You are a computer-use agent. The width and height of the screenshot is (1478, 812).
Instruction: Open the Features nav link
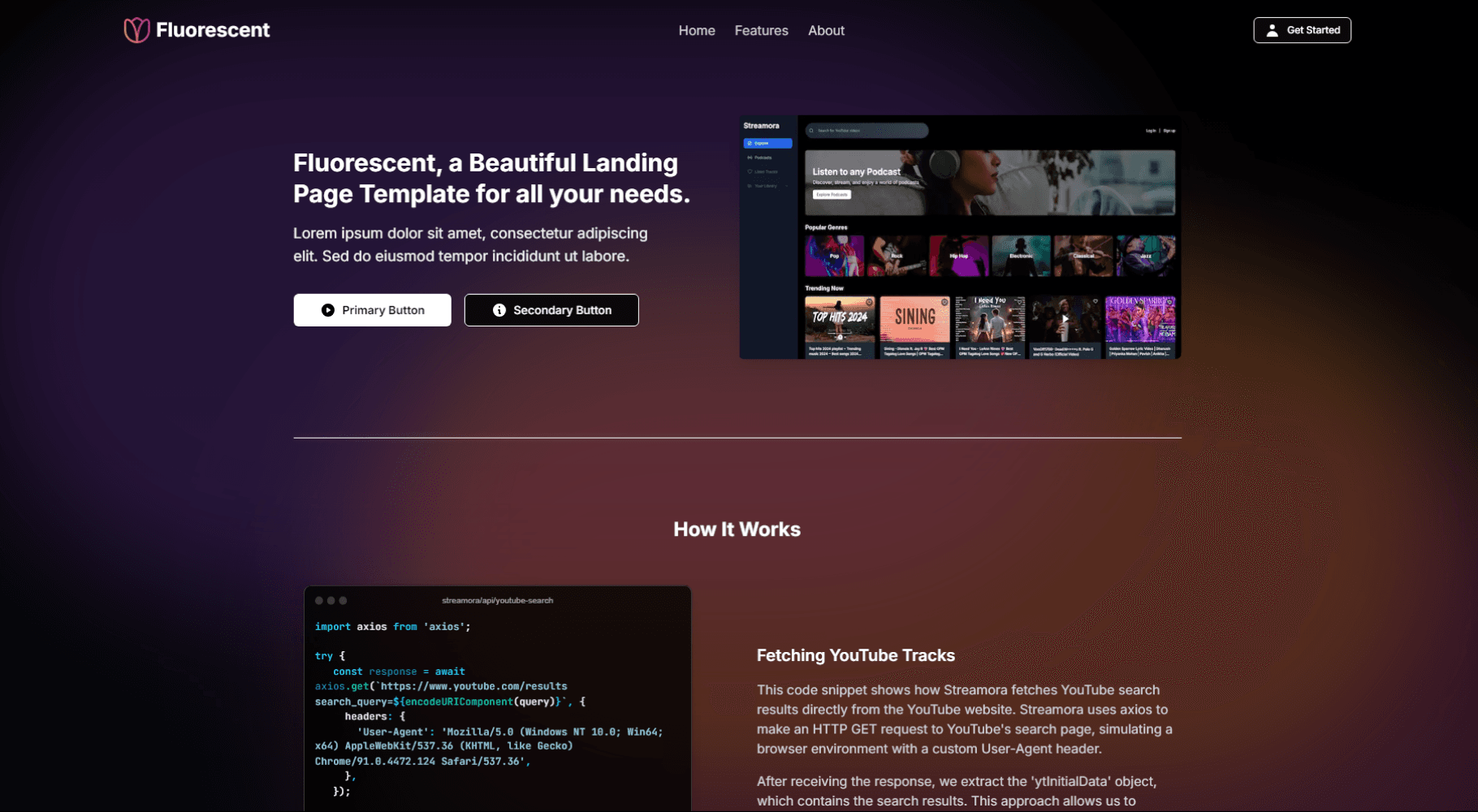click(x=761, y=30)
